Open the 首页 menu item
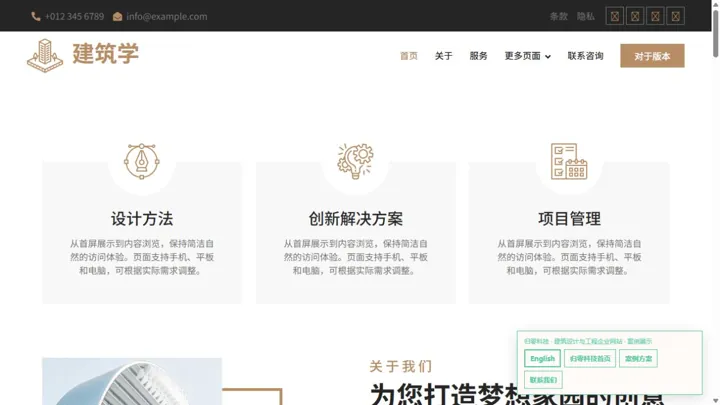Image resolution: width=720 pixels, height=405 pixels. 409,56
